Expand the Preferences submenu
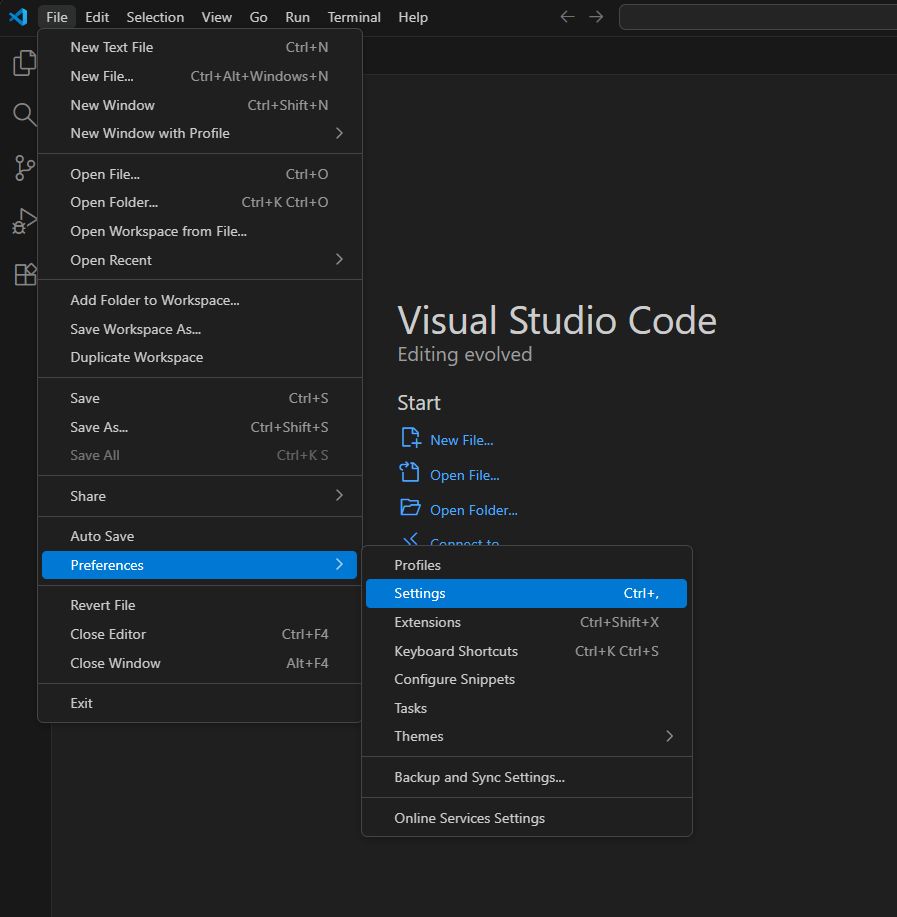Screen dimensions: 897x917 point(199,565)
